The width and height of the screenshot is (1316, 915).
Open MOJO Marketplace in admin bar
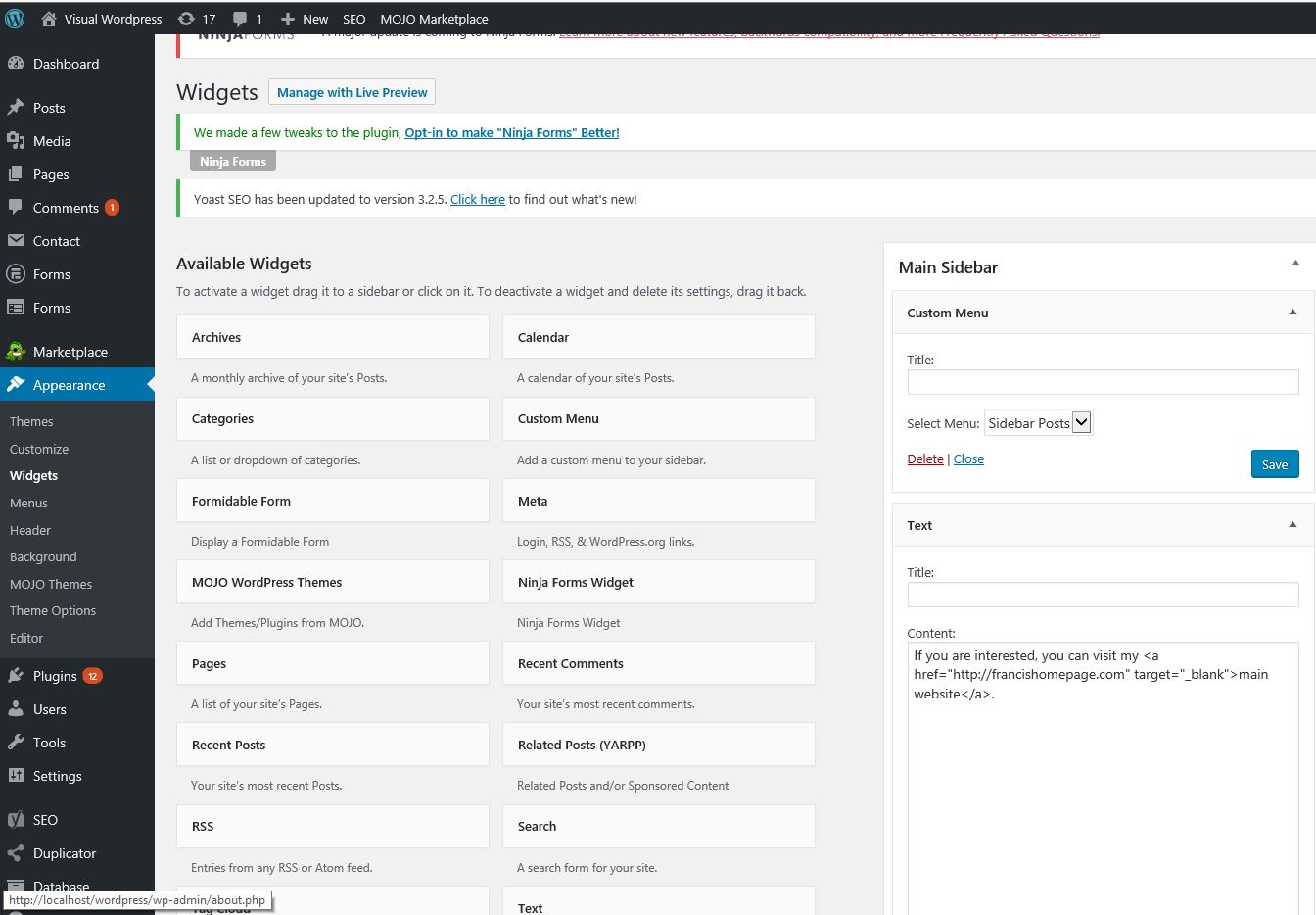[434, 19]
